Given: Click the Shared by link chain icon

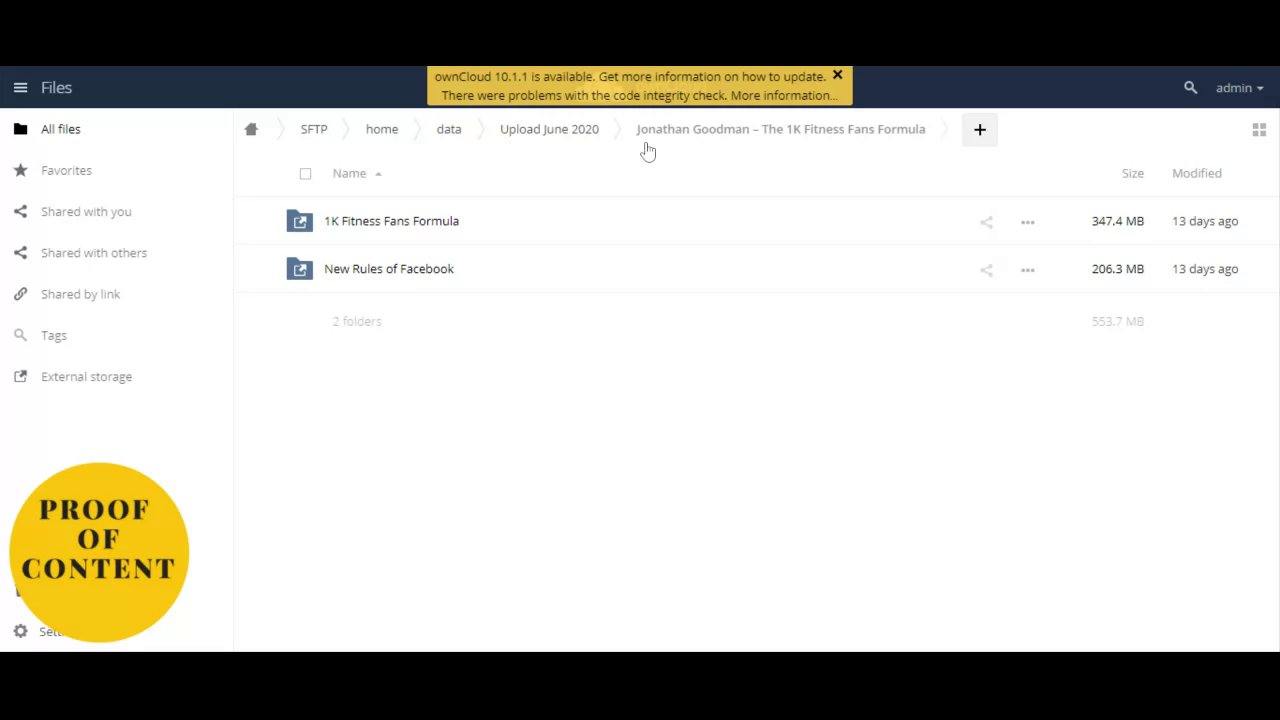Looking at the screenshot, I should 20,294.
